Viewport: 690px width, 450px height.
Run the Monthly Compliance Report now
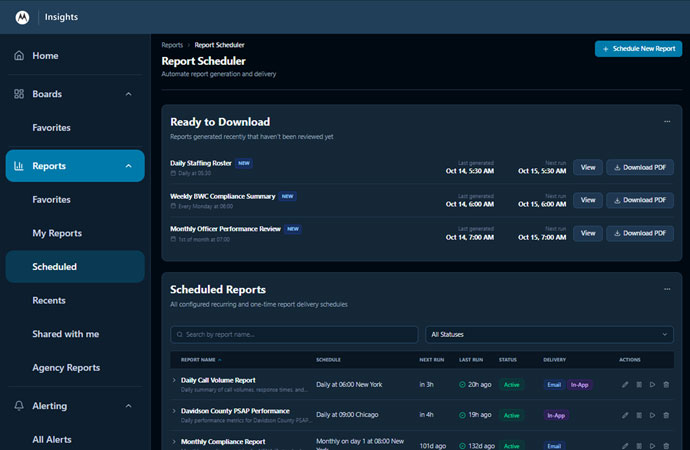653,446
